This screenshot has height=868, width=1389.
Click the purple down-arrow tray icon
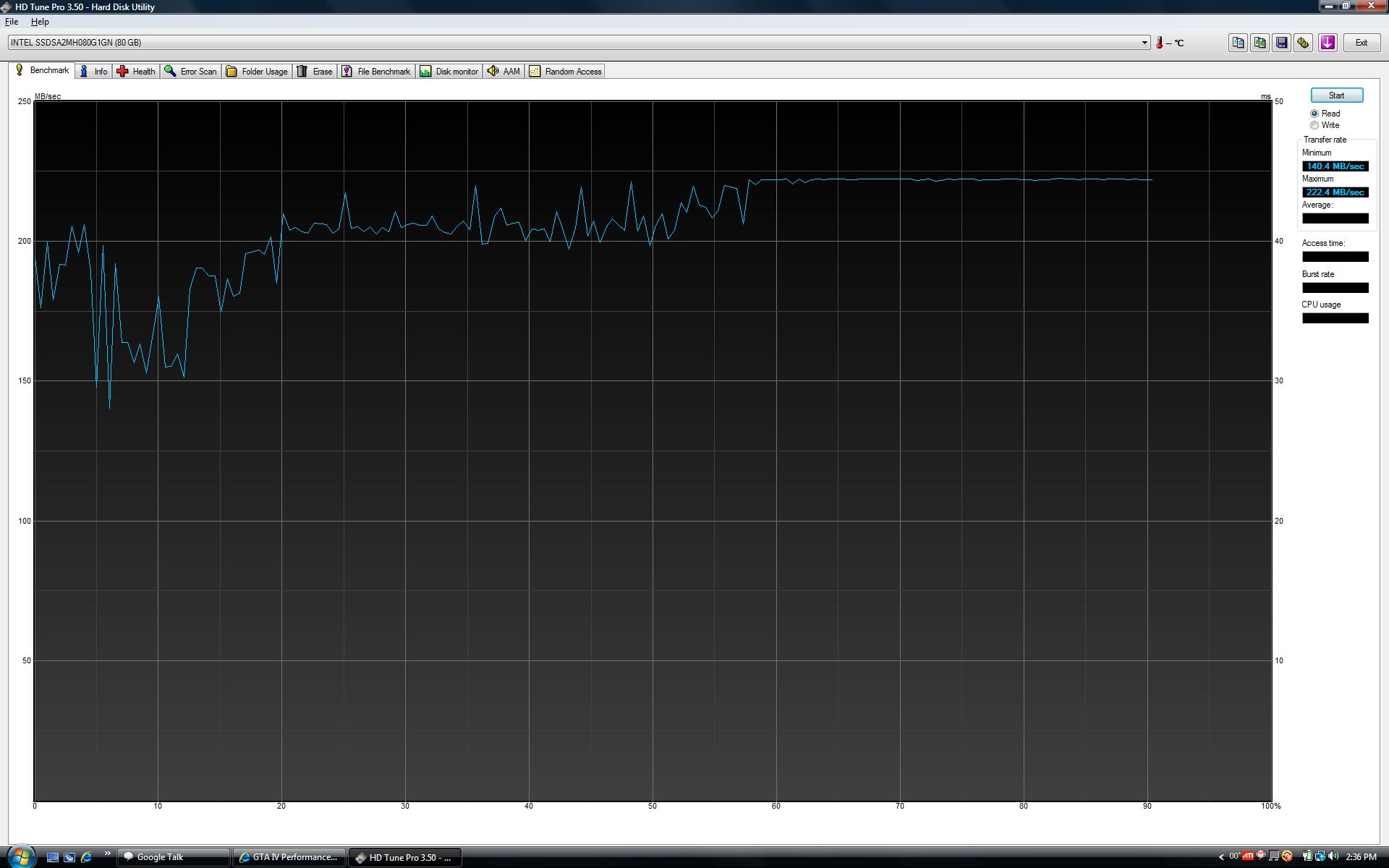pos(1328,43)
